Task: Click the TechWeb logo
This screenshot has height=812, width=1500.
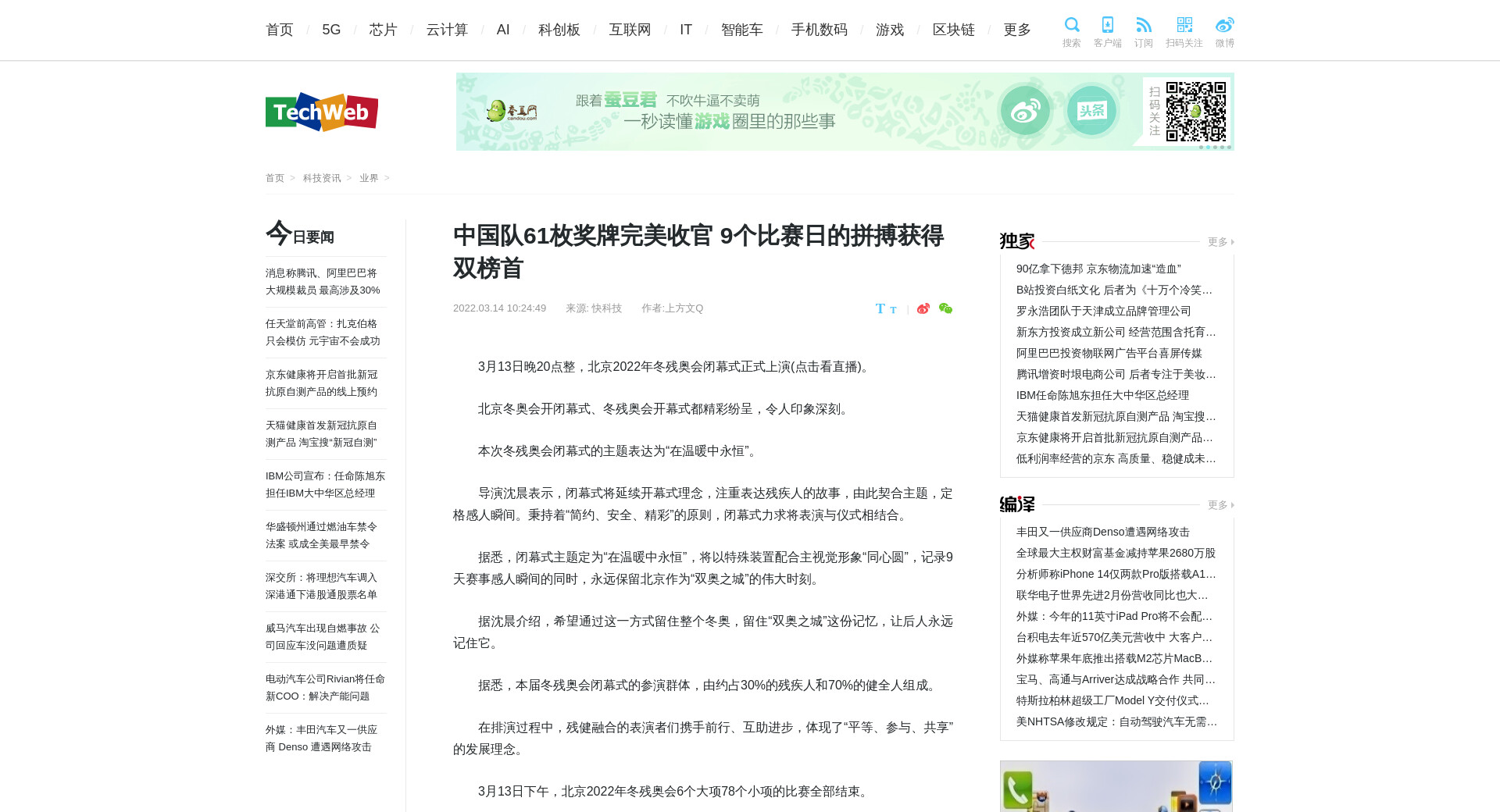Action: click(x=322, y=112)
